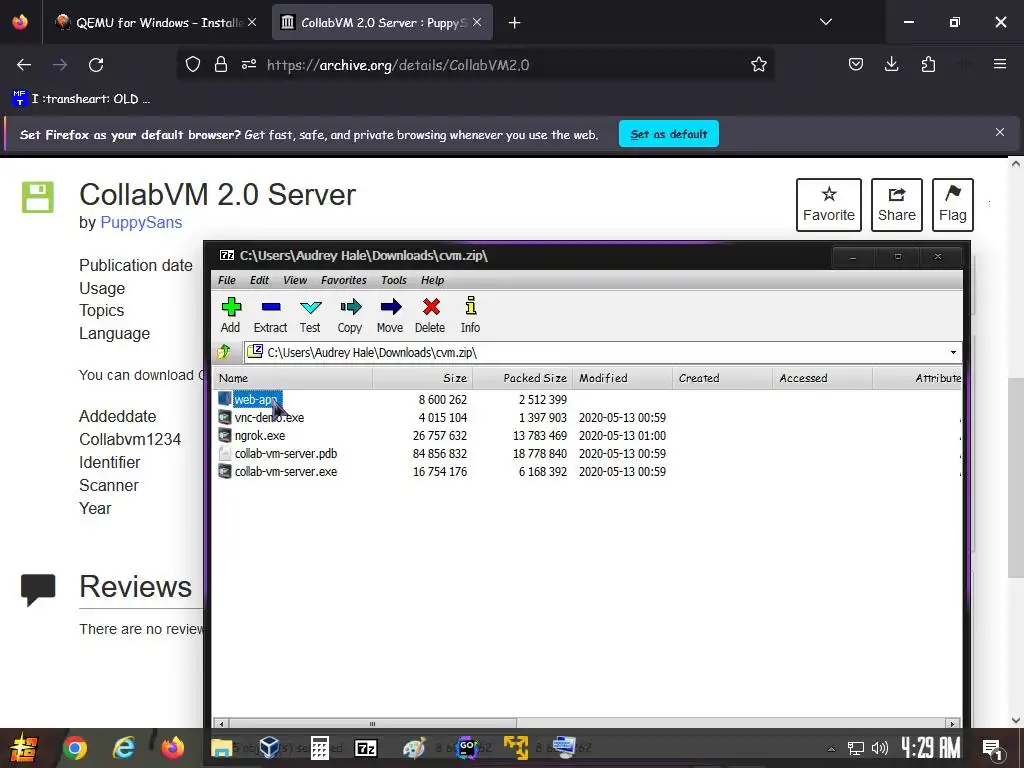Viewport: 1024px width, 768px height.
Task: Select the web-app folder
Action: (257, 399)
